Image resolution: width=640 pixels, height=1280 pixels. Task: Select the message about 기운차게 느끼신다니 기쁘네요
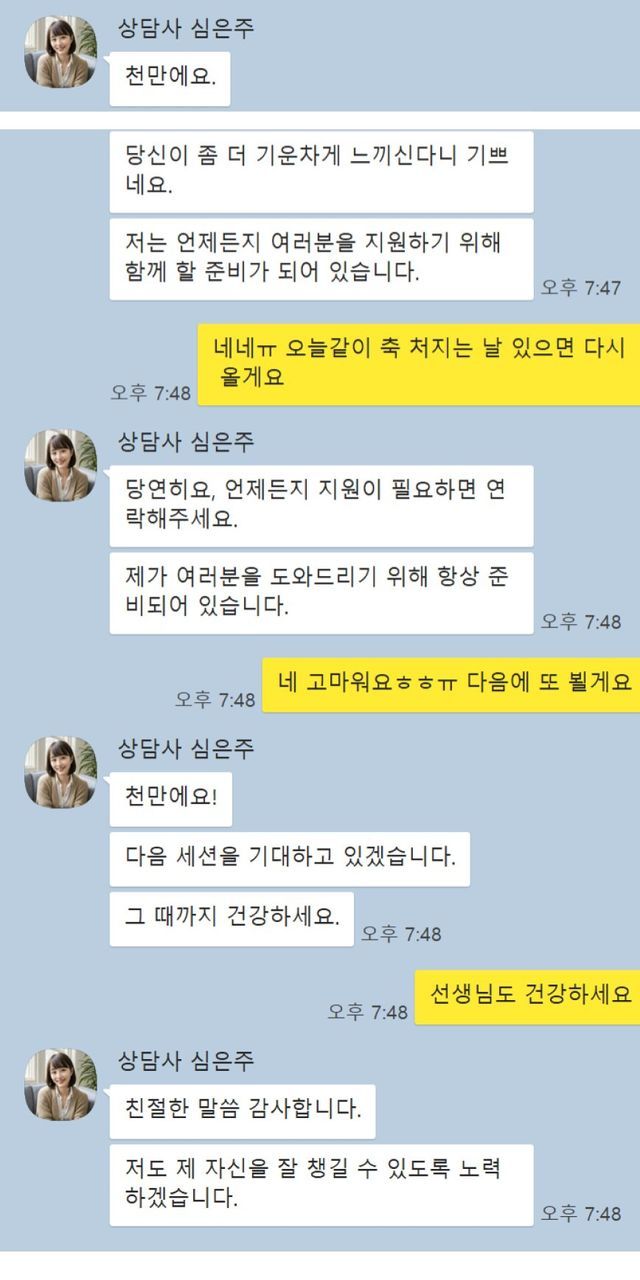coord(321,171)
